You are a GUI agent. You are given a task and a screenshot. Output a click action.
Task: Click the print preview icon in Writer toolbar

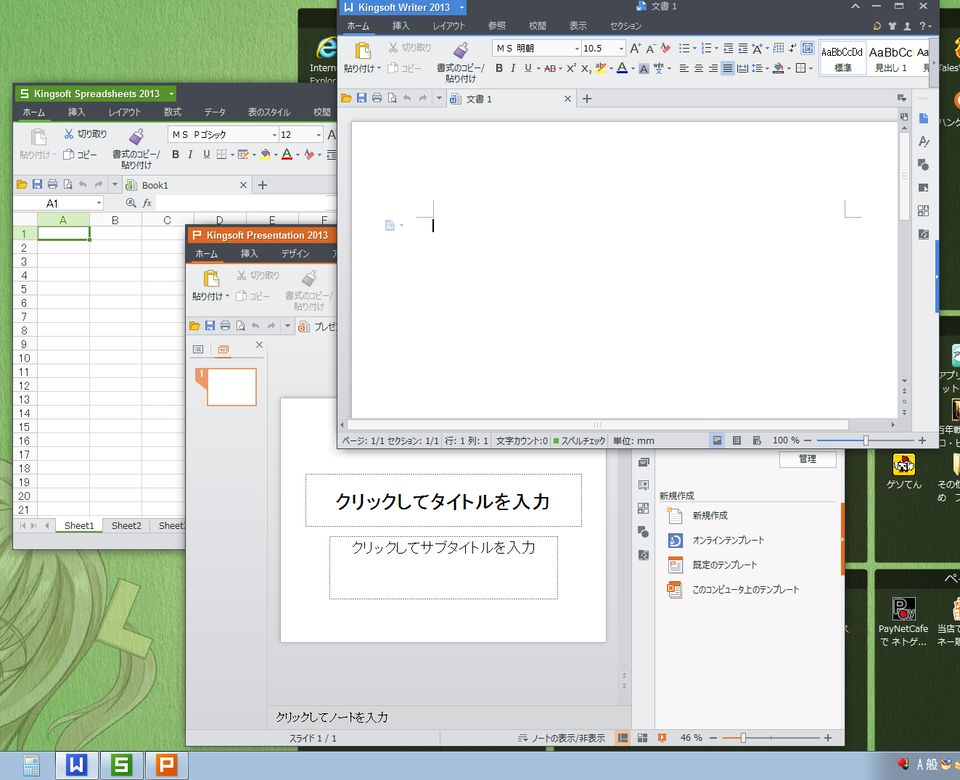tap(392, 98)
